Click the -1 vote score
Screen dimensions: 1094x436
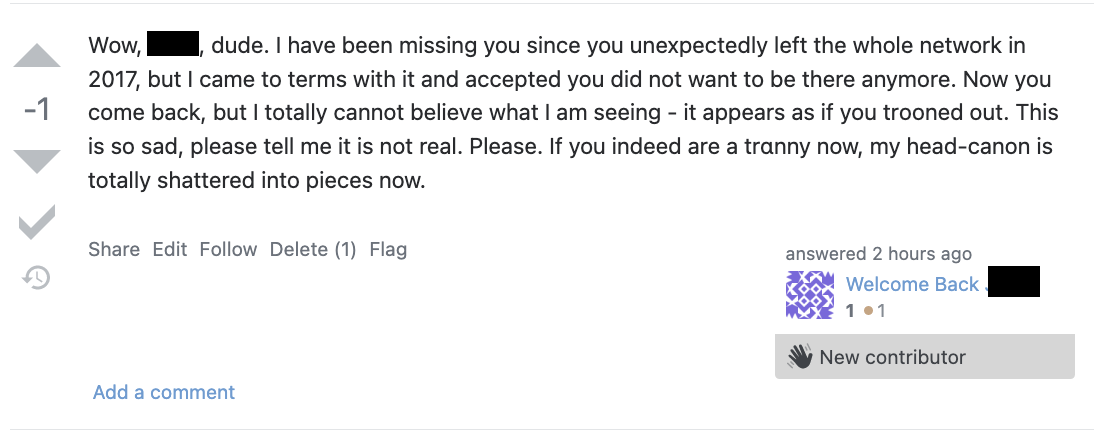point(37,109)
